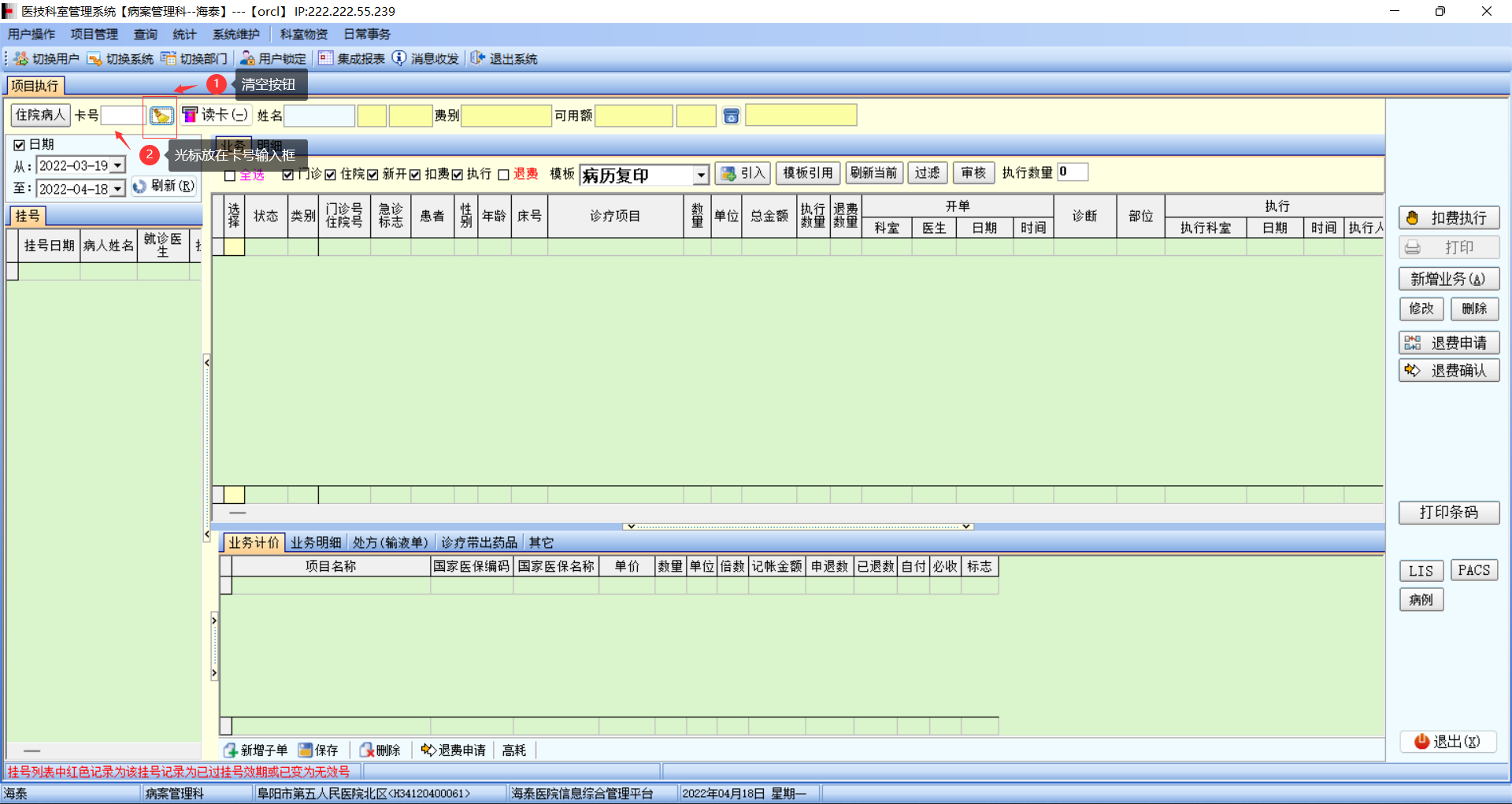
Task: Click the 打印 printer button
Action: tap(1449, 248)
